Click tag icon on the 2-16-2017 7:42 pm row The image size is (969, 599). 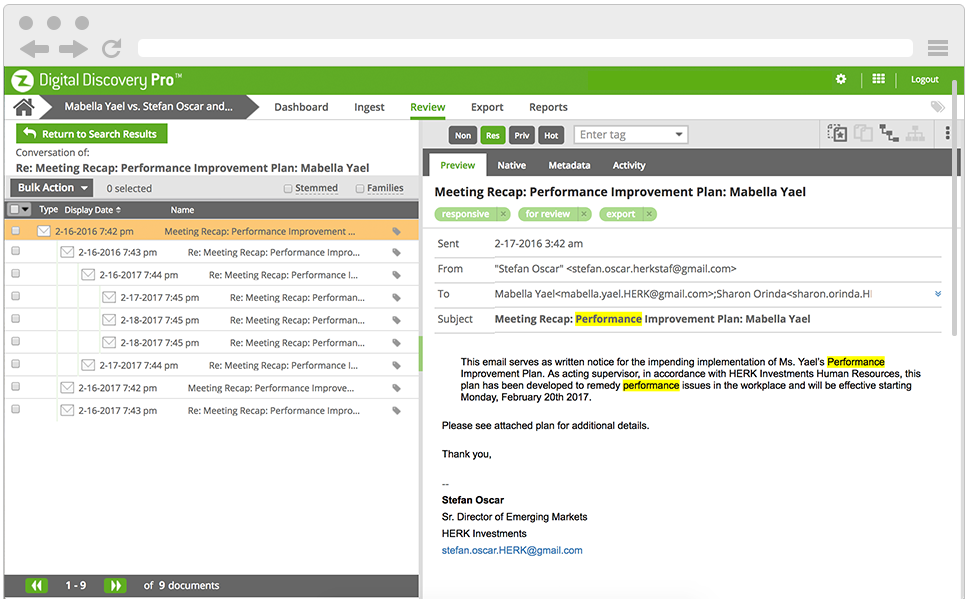tap(396, 388)
